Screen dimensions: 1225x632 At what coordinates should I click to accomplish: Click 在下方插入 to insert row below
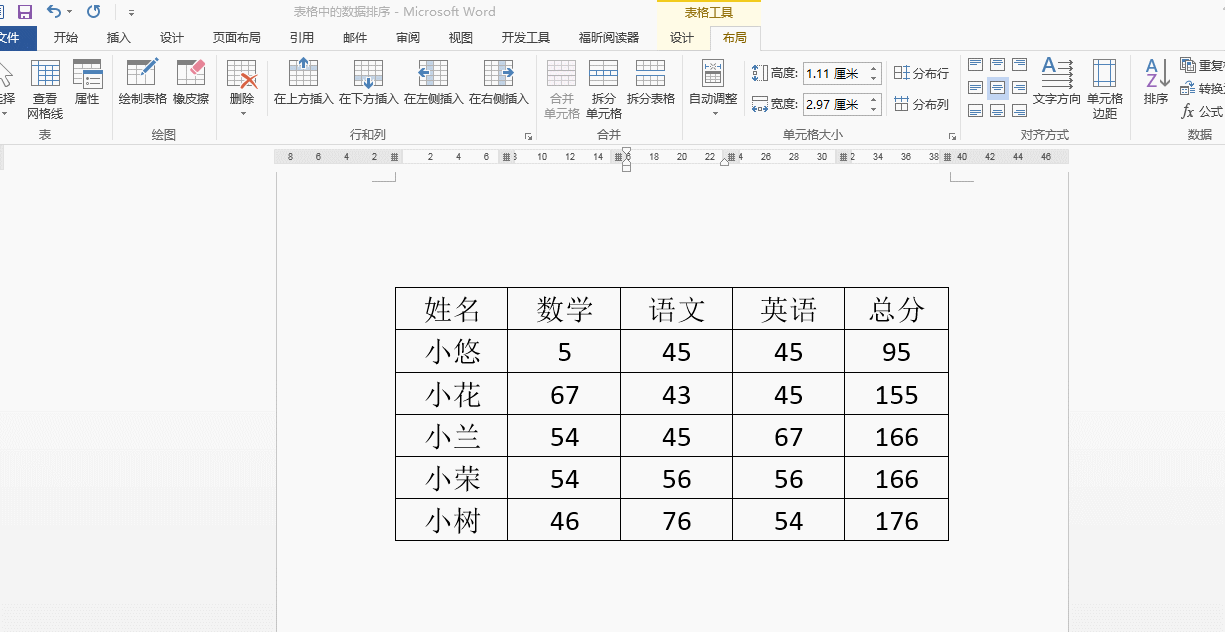[369, 82]
